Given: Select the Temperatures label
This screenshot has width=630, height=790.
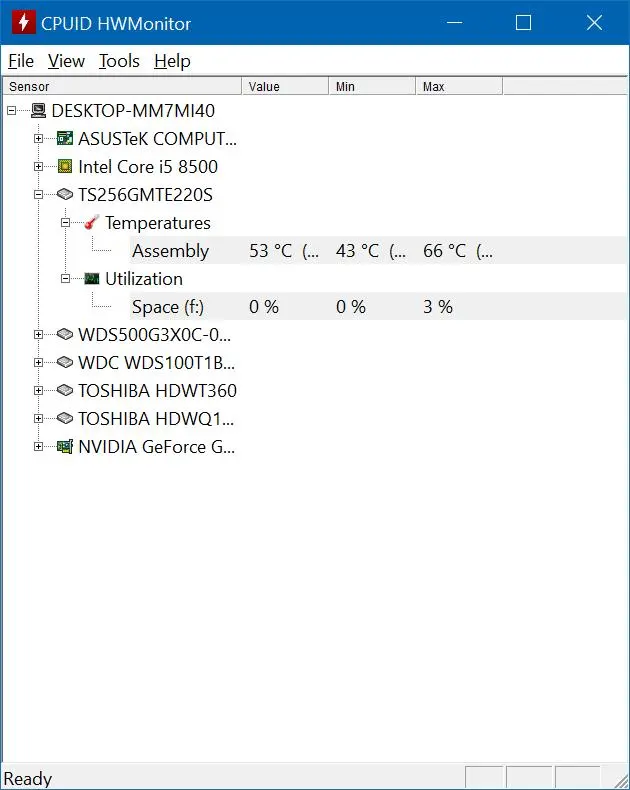Looking at the screenshot, I should 158,223.
